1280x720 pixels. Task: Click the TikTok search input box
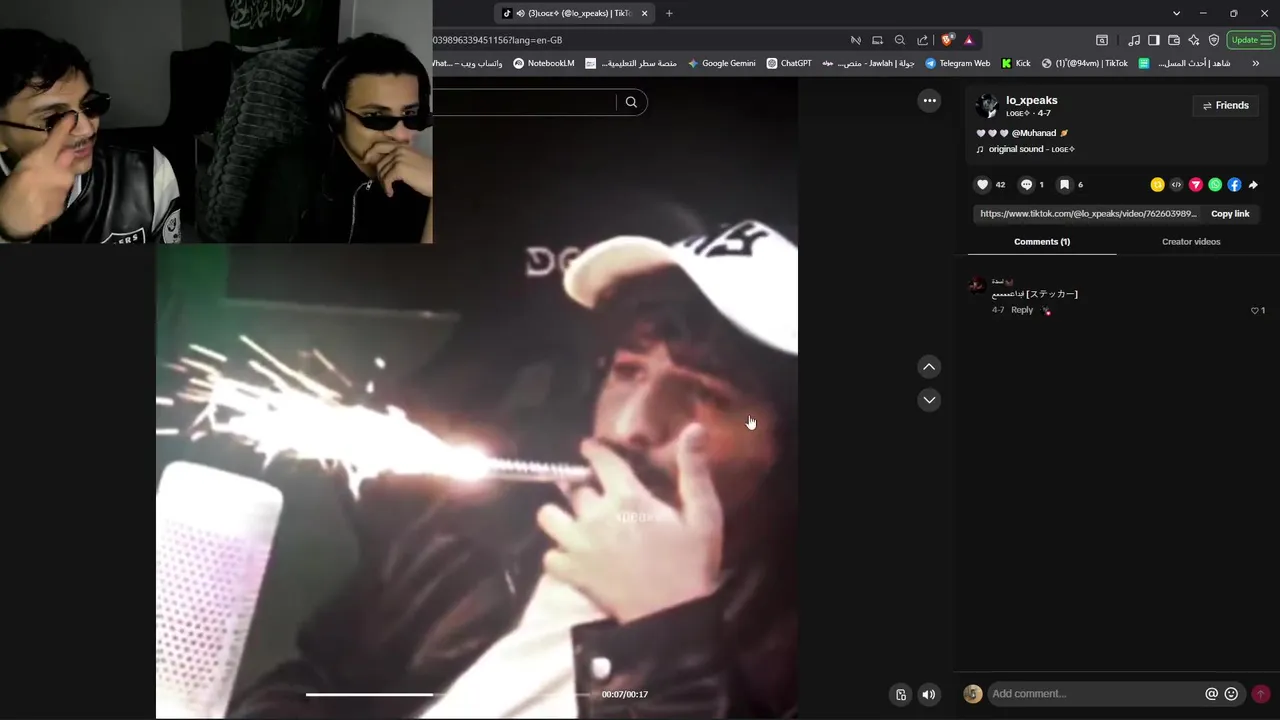click(525, 102)
